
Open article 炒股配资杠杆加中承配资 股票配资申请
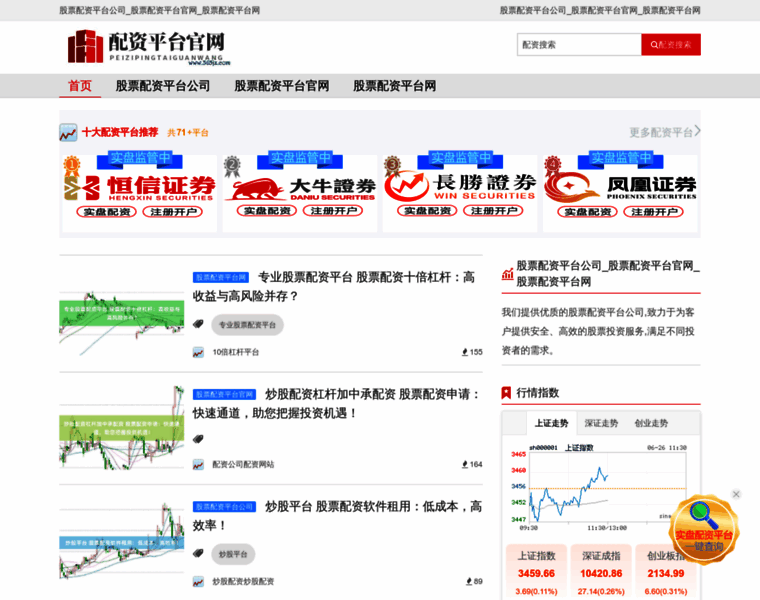pyautogui.click(x=336, y=403)
